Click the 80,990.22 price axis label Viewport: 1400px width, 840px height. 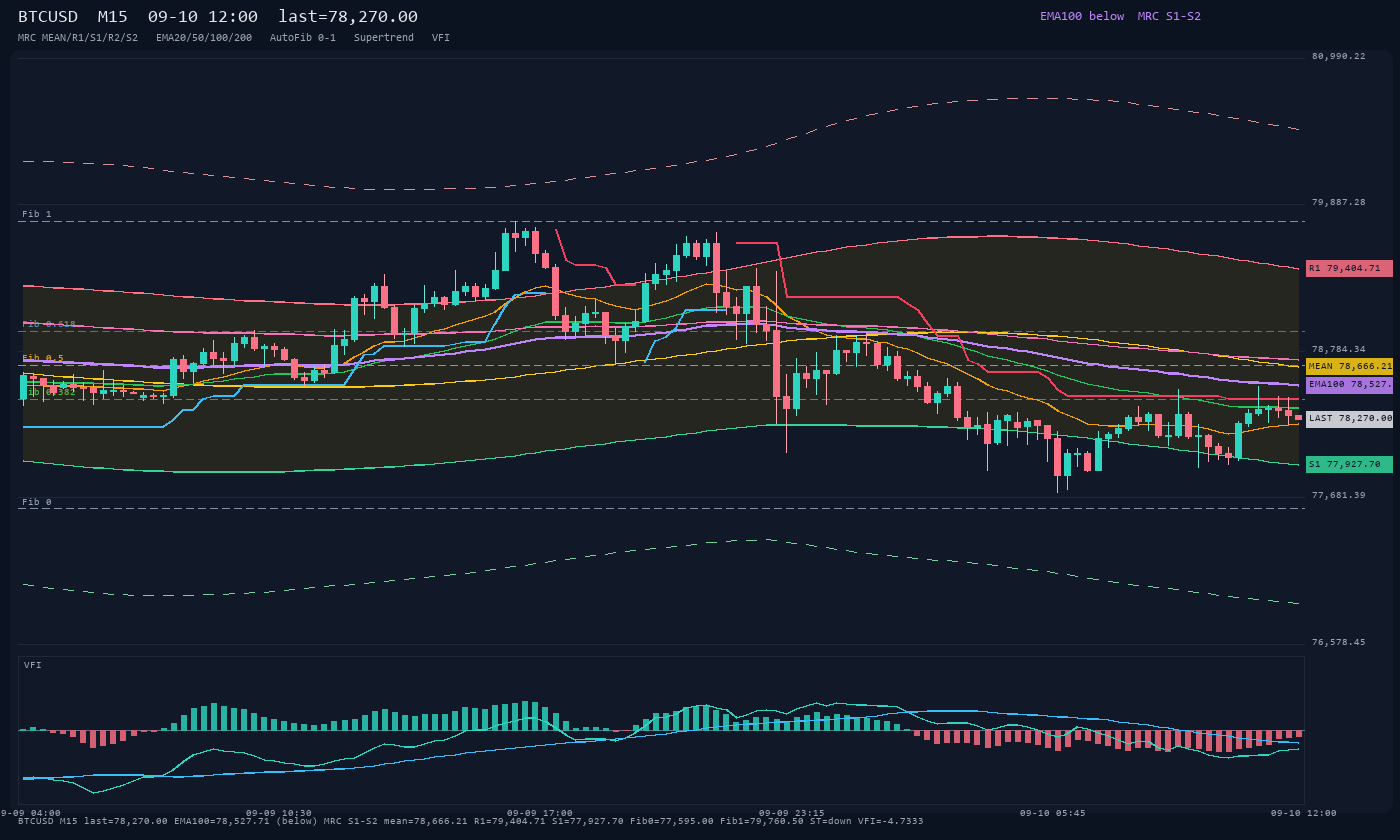click(1338, 56)
